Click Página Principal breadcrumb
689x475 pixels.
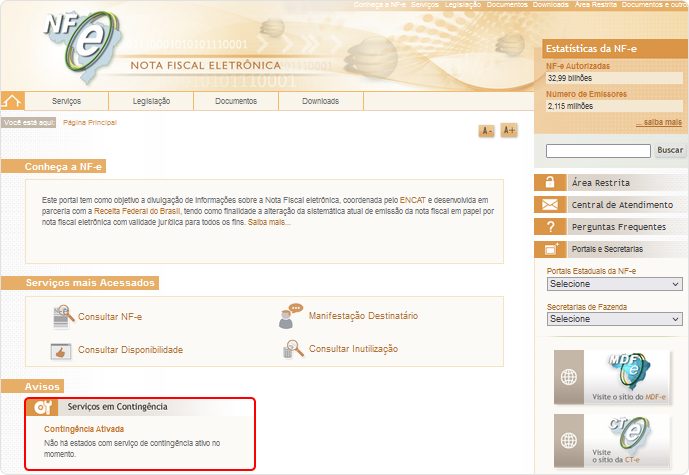[x=90, y=123]
